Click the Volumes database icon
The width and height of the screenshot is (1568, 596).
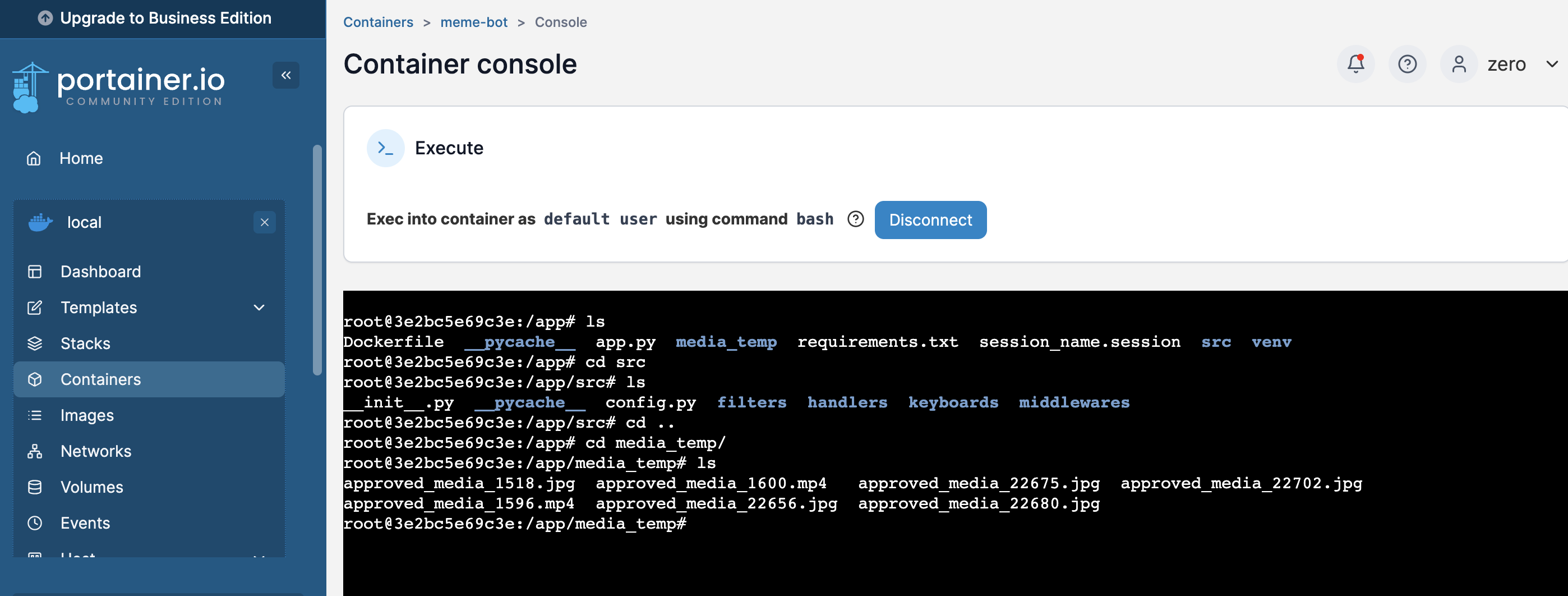pos(35,488)
